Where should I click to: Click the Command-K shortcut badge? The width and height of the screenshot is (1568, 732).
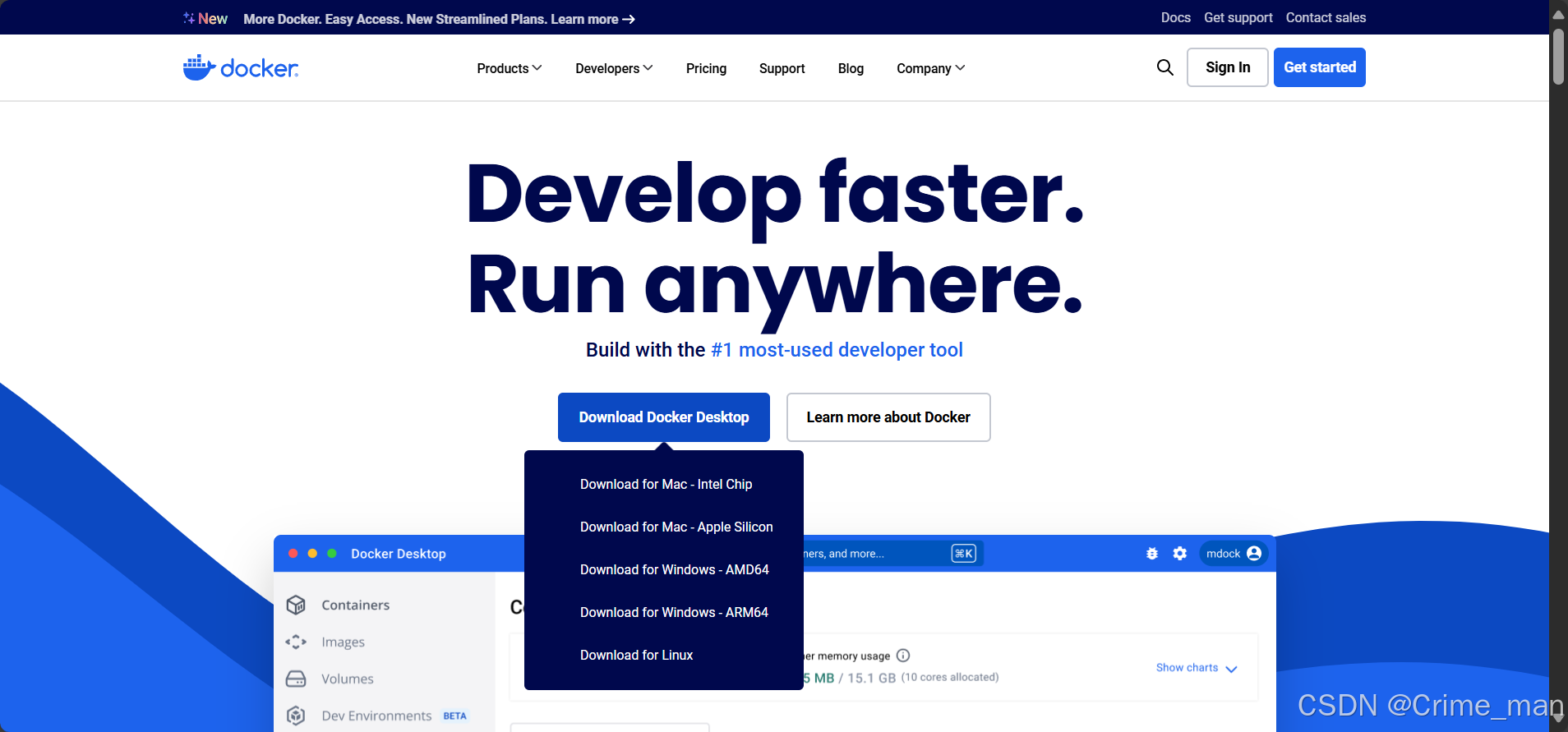pyautogui.click(x=963, y=554)
